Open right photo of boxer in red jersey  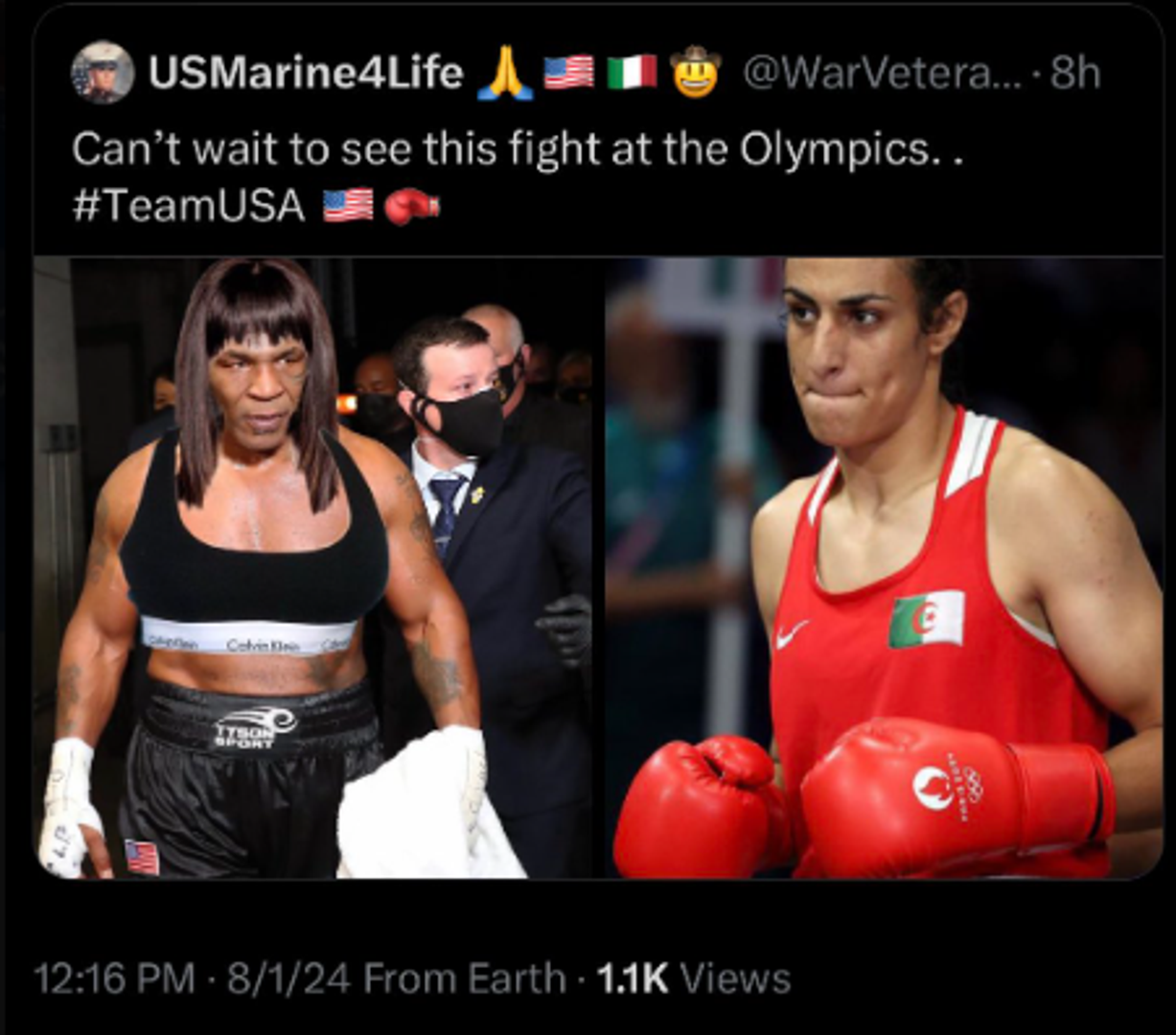click(x=884, y=567)
